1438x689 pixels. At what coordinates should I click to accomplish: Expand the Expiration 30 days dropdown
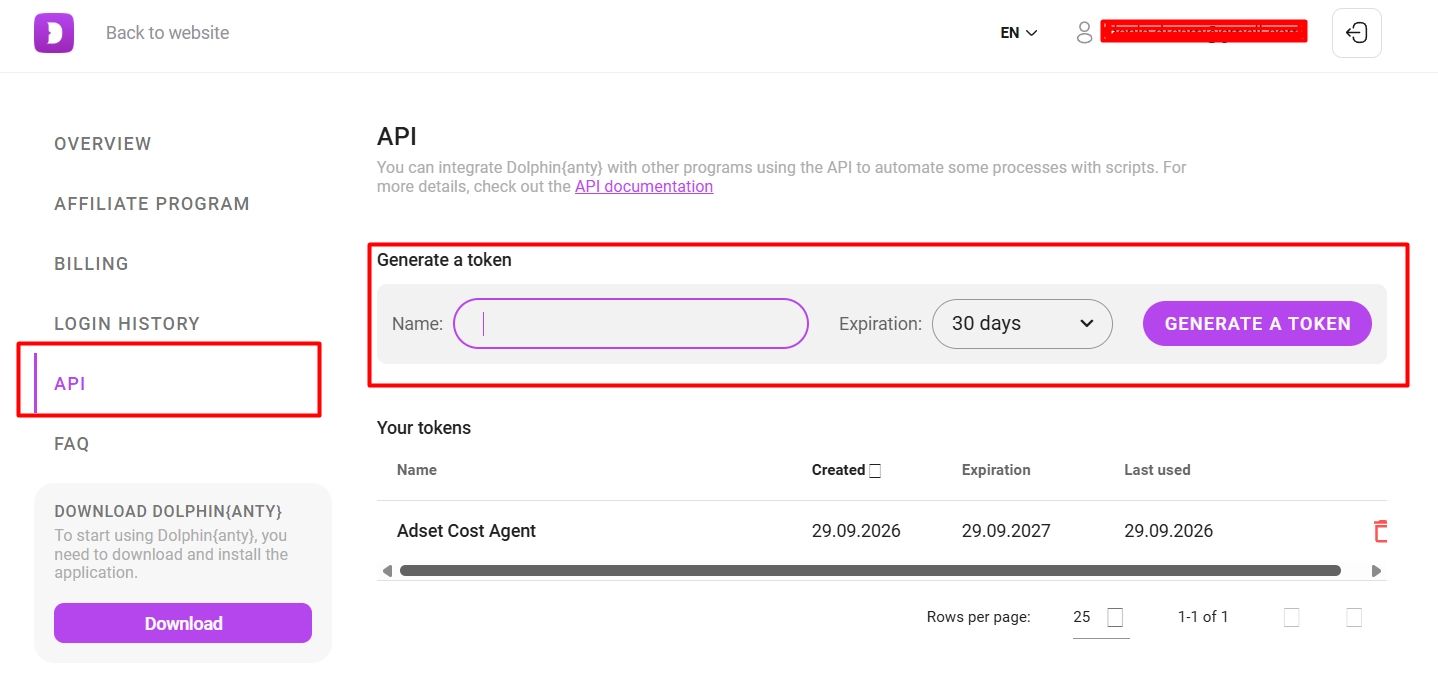tap(1022, 324)
